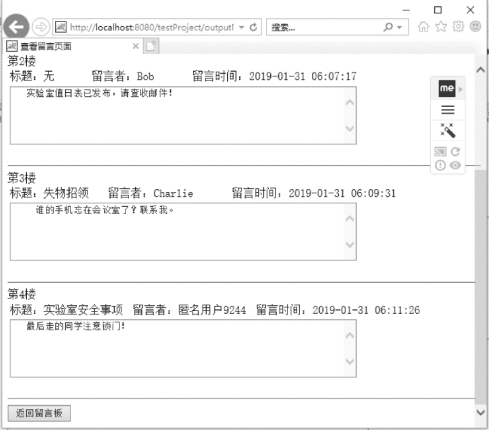489x430 pixels.
Task: Expand the address bar URL dropdown arrow
Action: (242, 27)
